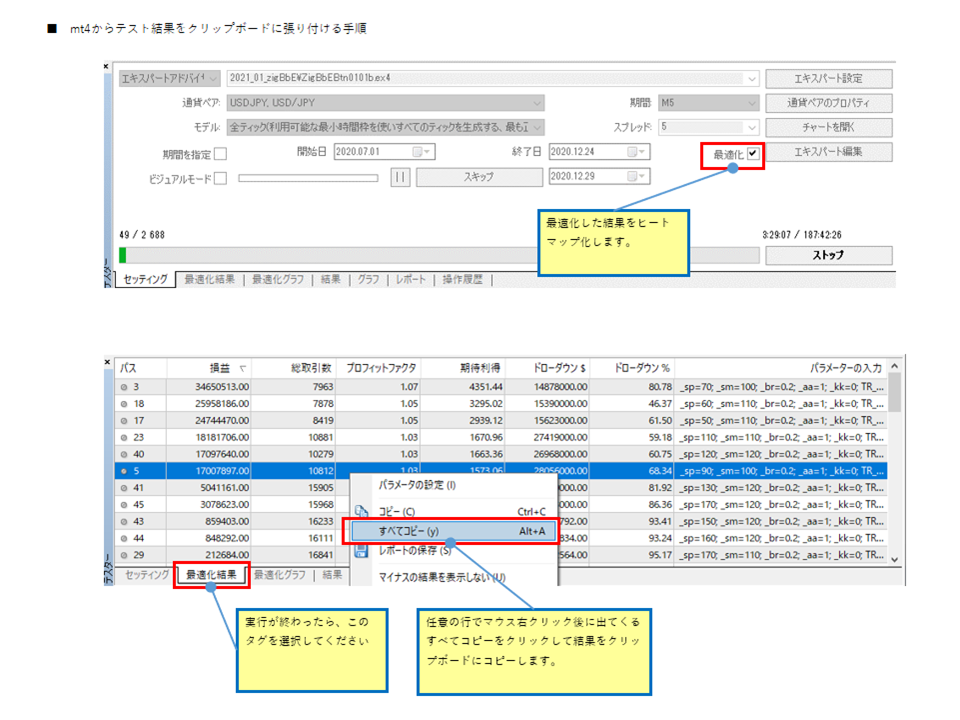The height and width of the screenshot is (720, 960).
Task: Open the モデル 全ティック dropdown
Action: click(x=537, y=127)
